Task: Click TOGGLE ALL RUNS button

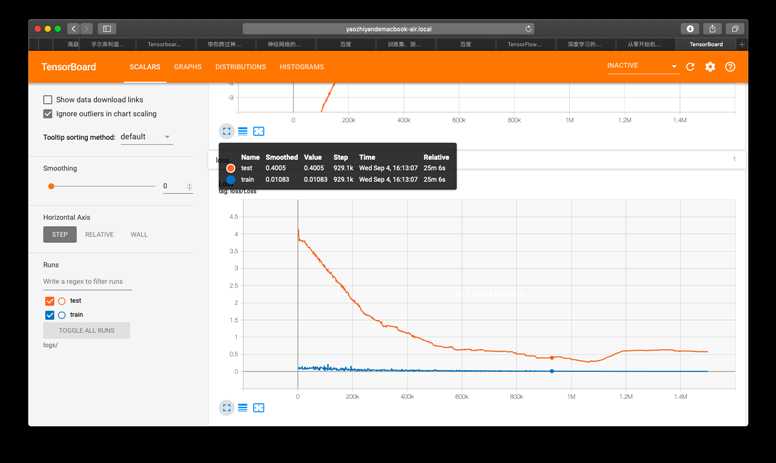Action: tap(87, 330)
